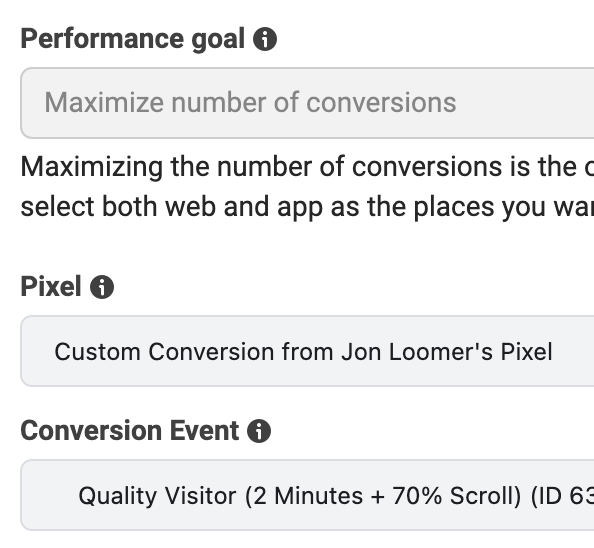
Task: Click the info icon next to Pixel
Action: coord(102,287)
